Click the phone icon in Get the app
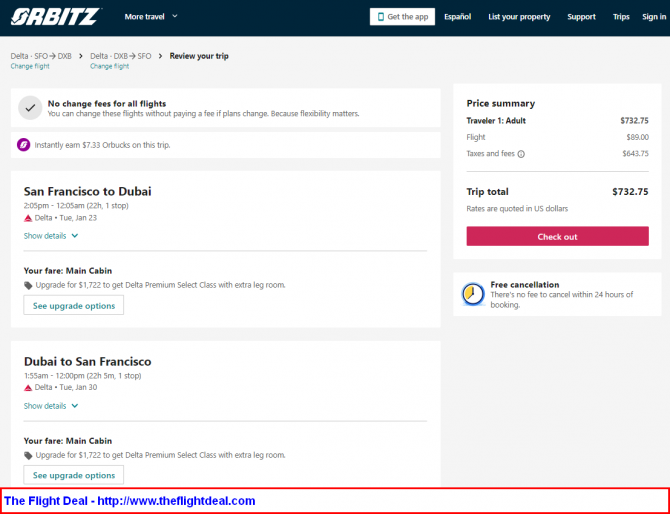Image resolution: width=670 pixels, height=514 pixels. click(380, 17)
